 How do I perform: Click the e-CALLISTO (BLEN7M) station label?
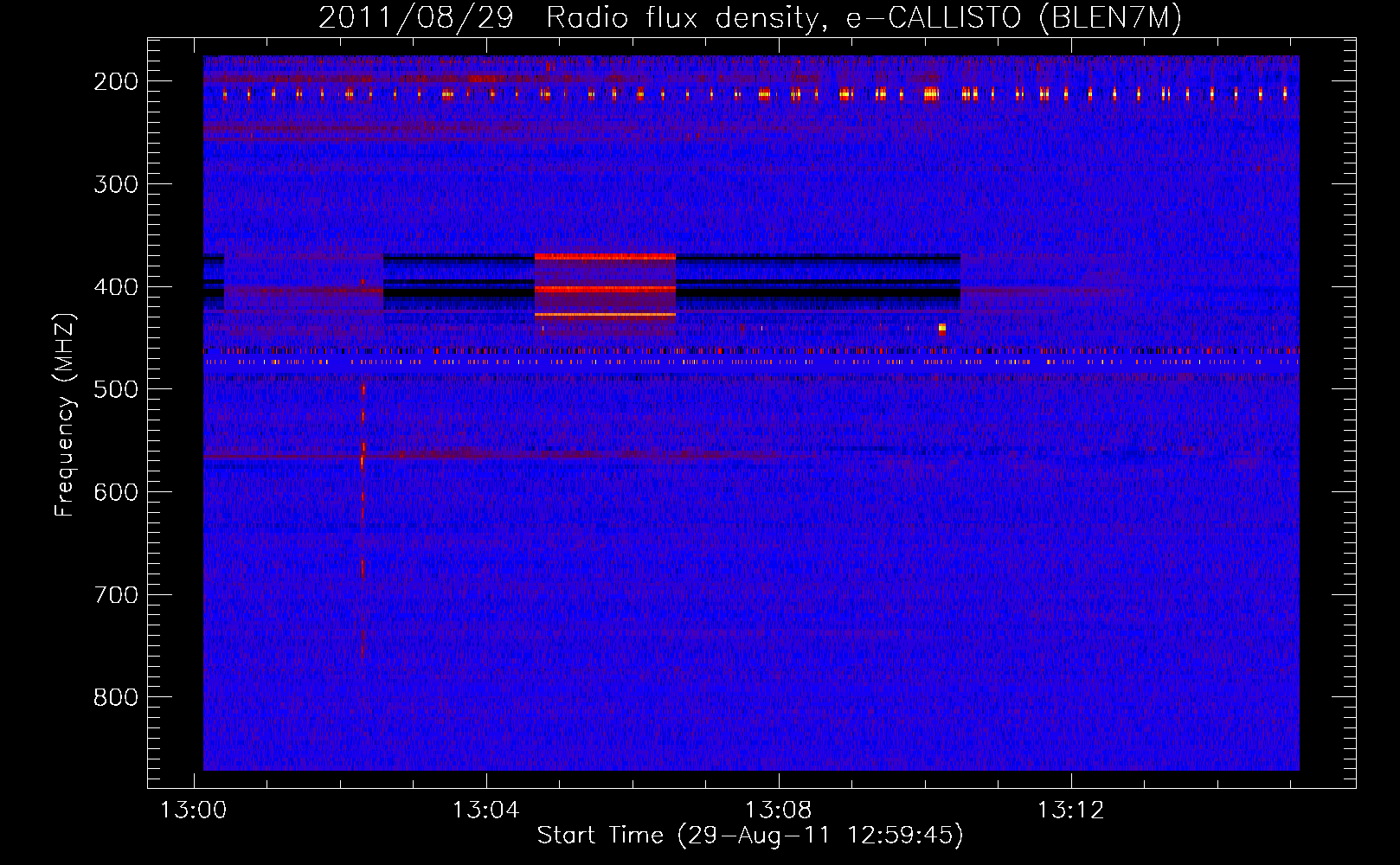pyautogui.click(x=1013, y=18)
